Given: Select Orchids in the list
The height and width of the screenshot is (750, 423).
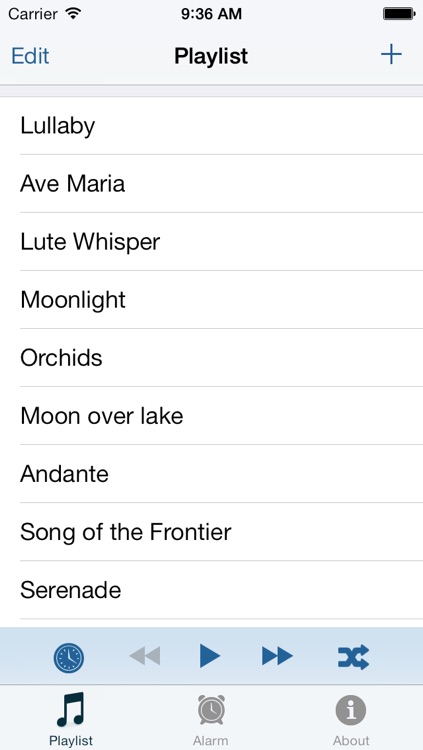Looking at the screenshot, I should [x=212, y=357].
